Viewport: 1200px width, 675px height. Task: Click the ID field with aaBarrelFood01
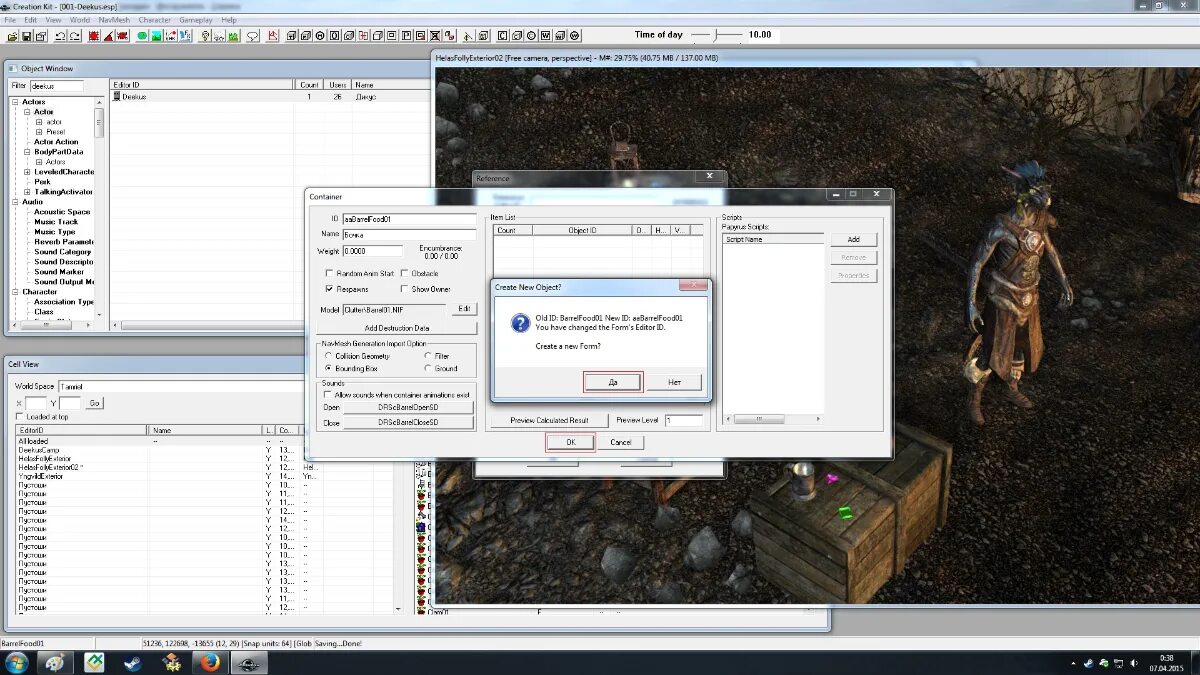pos(409,218)
